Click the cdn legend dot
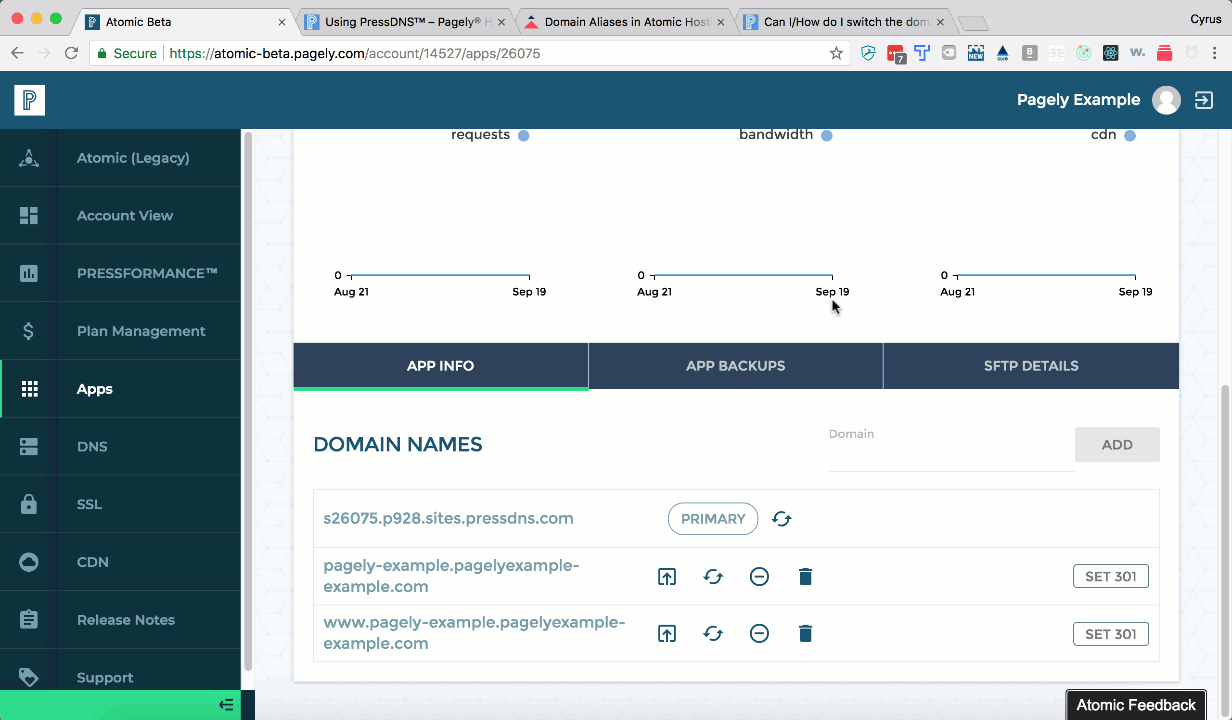The height and width of the screenshot is (720, 1232). point(1130,135)
